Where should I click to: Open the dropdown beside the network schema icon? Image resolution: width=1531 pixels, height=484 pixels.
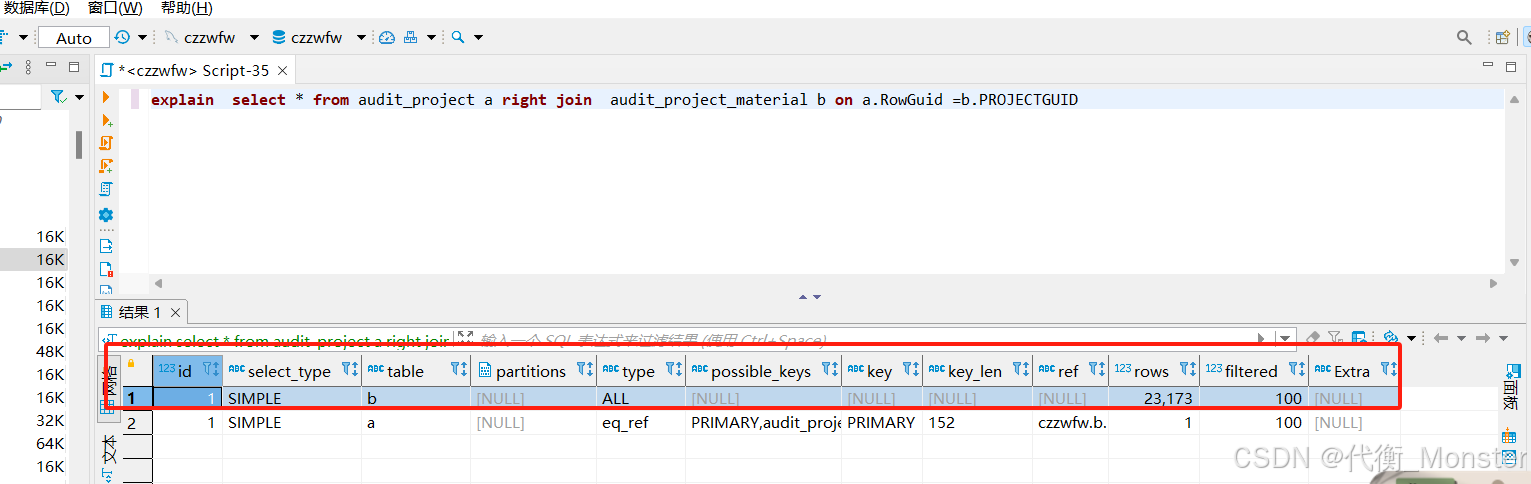point(431,37)
